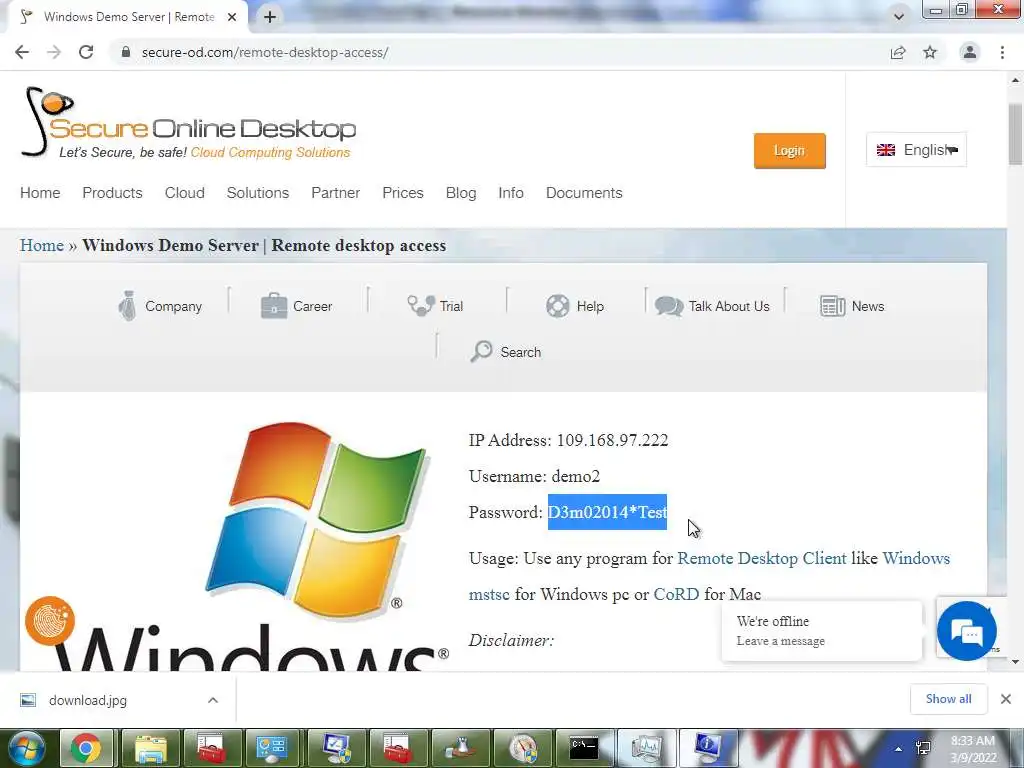Go back with the browser back arrow

click(22, 52)
